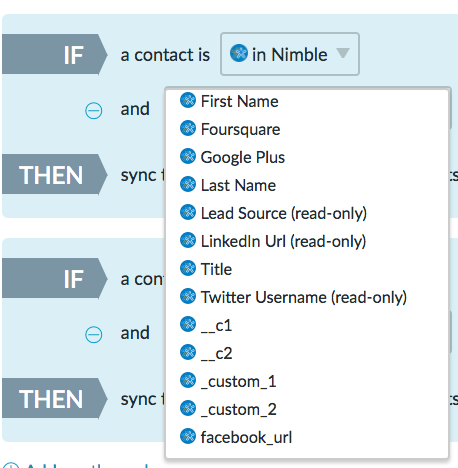Click the Nimble logo in 'in Nimble' dropdown

coord(239,53)
